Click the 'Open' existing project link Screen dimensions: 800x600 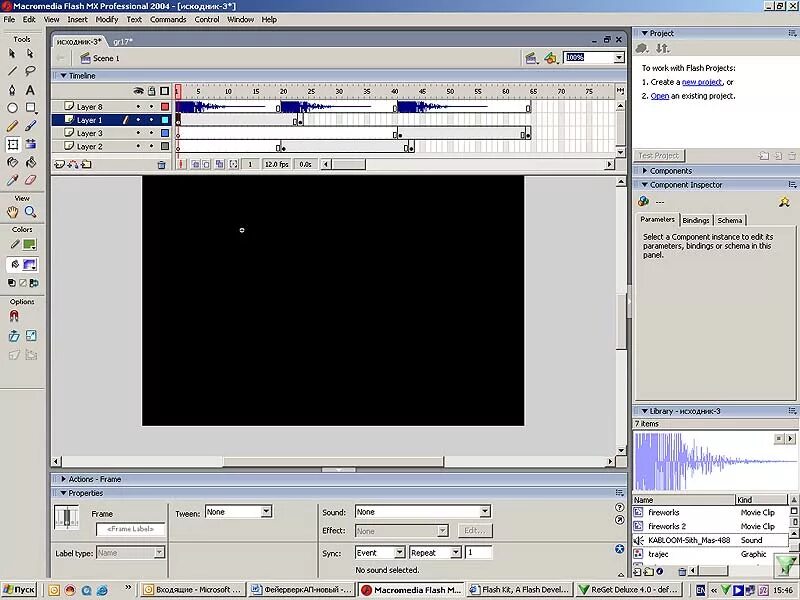[x=660, y=96]
